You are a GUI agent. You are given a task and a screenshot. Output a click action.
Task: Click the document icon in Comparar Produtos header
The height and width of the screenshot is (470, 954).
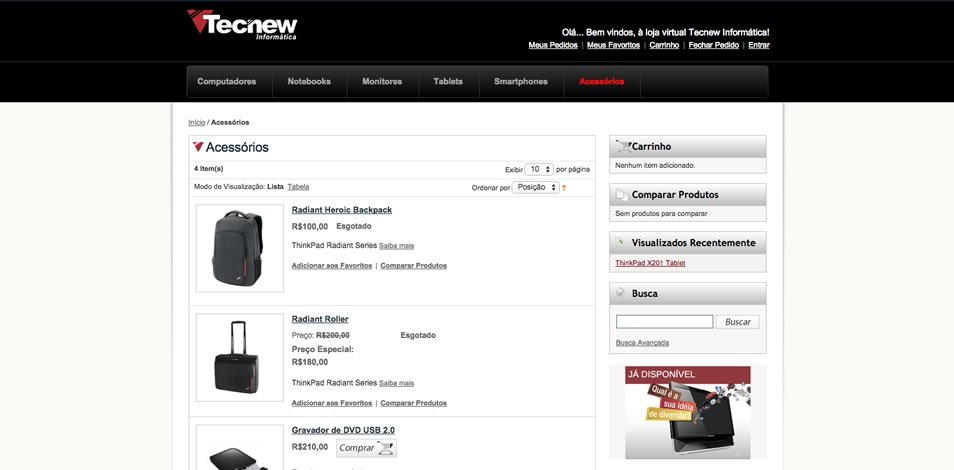coord(622,195)
